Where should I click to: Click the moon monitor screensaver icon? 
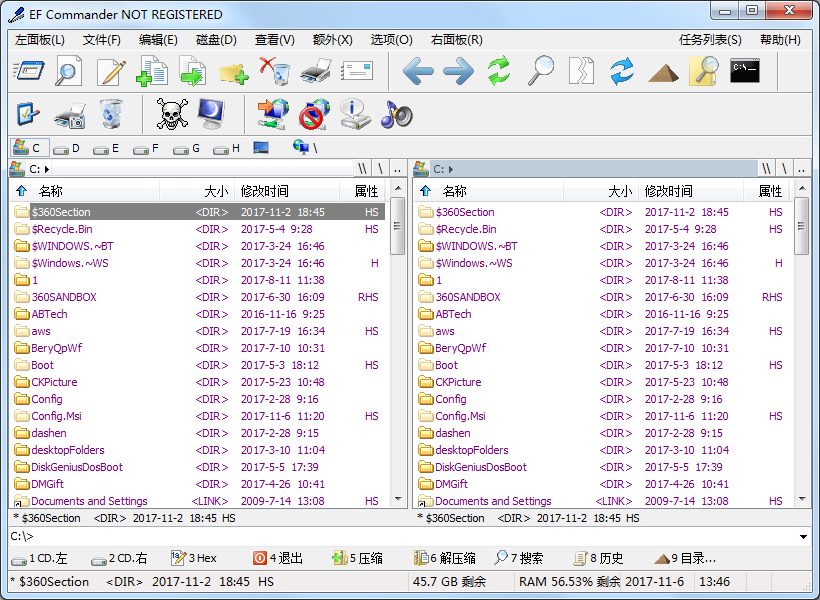click(211, 114)
